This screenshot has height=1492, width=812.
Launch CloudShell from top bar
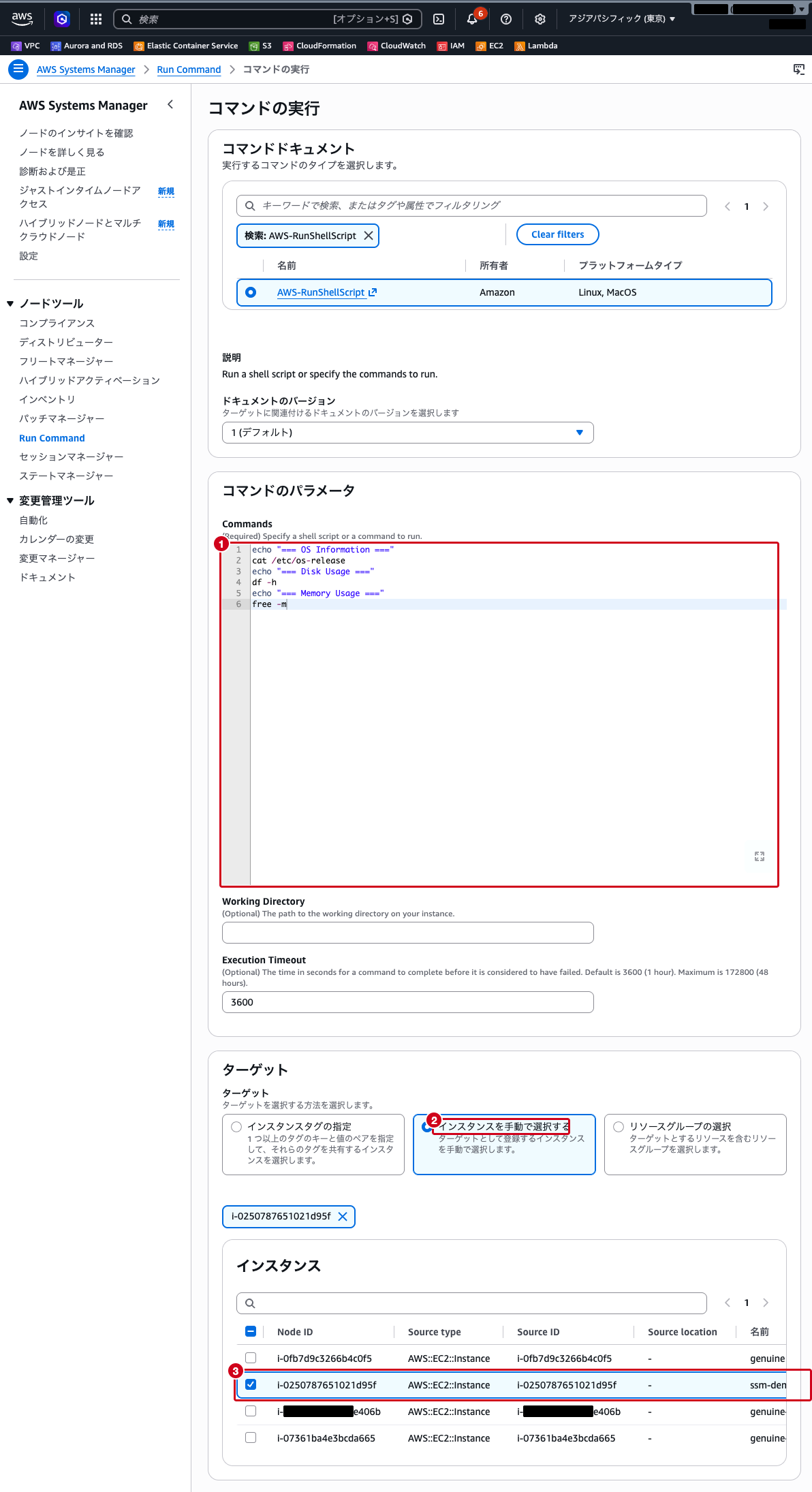(439, 19)
